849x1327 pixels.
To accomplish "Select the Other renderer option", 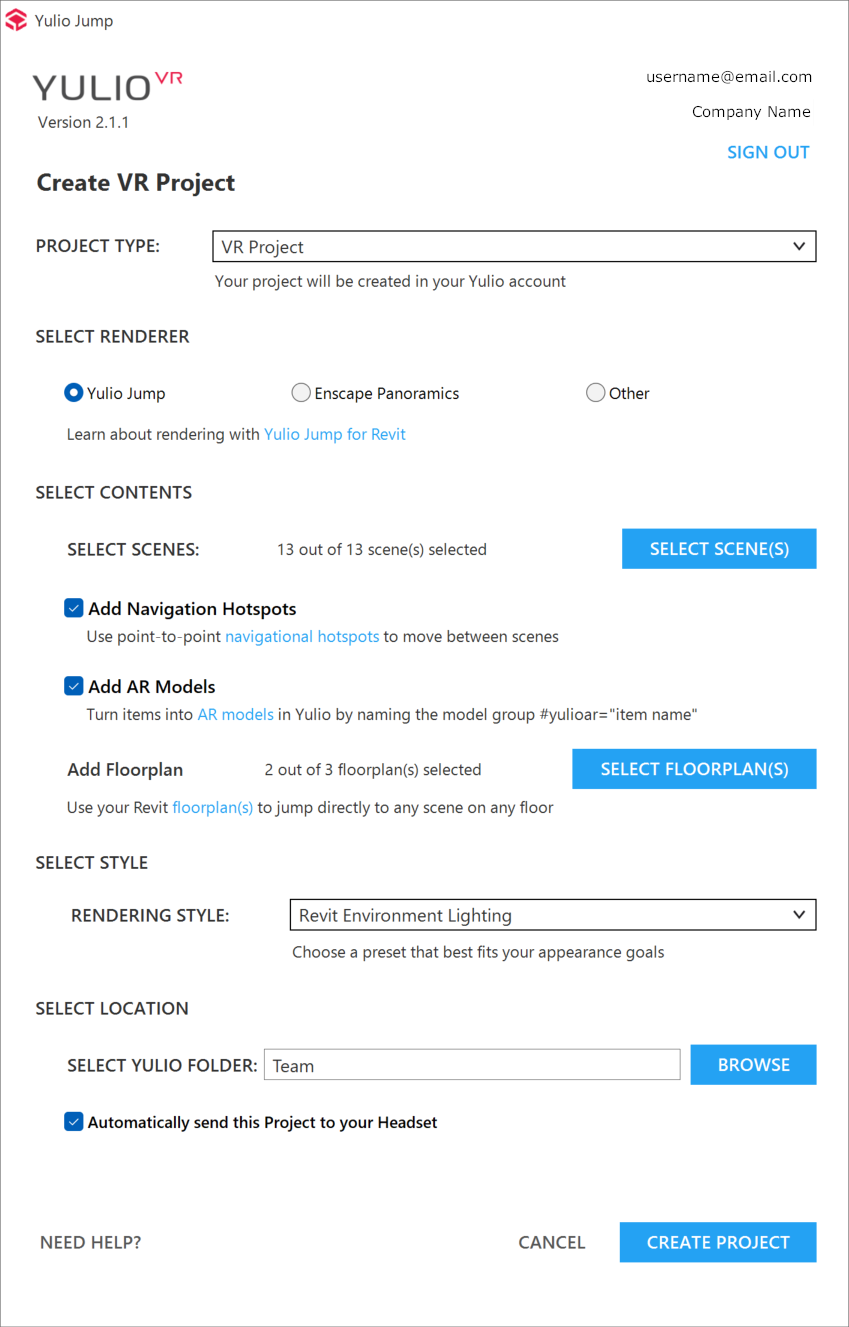I will [596, 393].
